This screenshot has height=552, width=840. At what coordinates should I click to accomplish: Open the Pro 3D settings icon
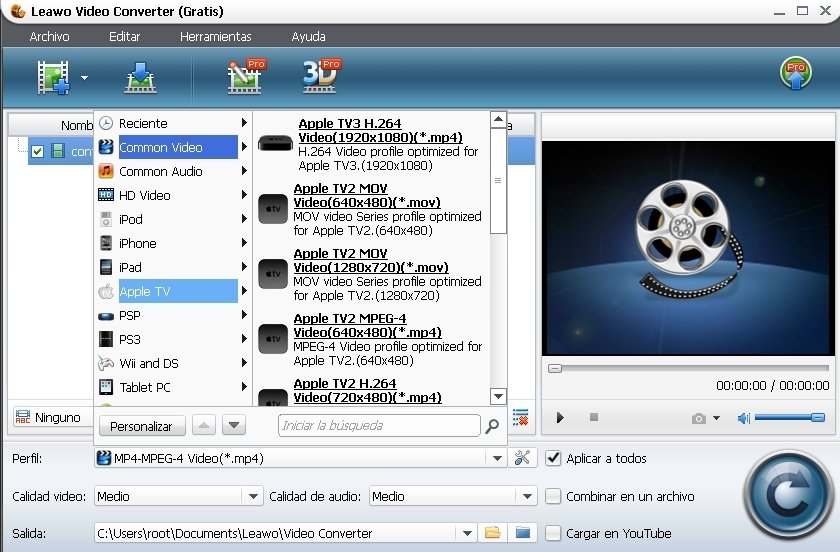click(x=321, y=76)
